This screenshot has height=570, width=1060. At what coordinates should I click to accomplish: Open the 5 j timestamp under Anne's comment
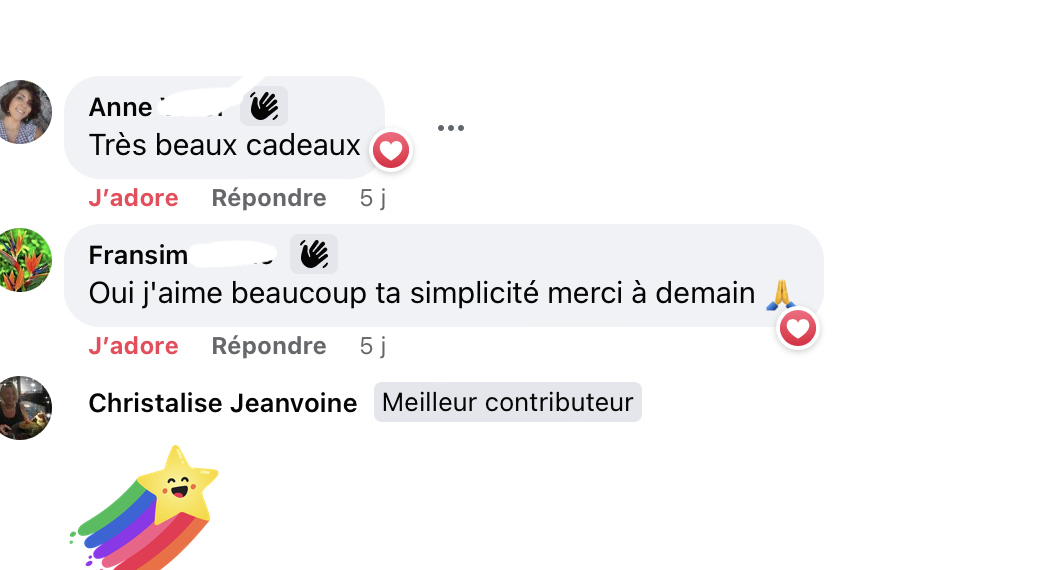coord(373,198)
